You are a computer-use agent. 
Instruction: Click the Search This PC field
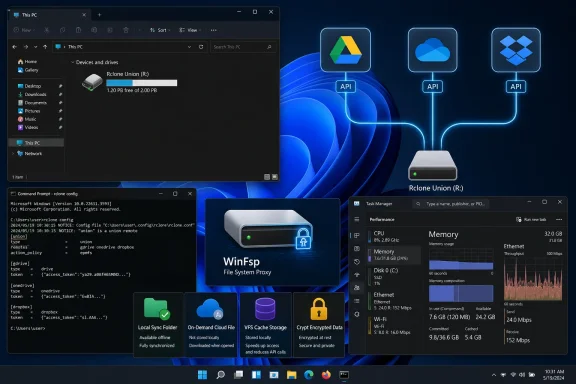(242, 47)
